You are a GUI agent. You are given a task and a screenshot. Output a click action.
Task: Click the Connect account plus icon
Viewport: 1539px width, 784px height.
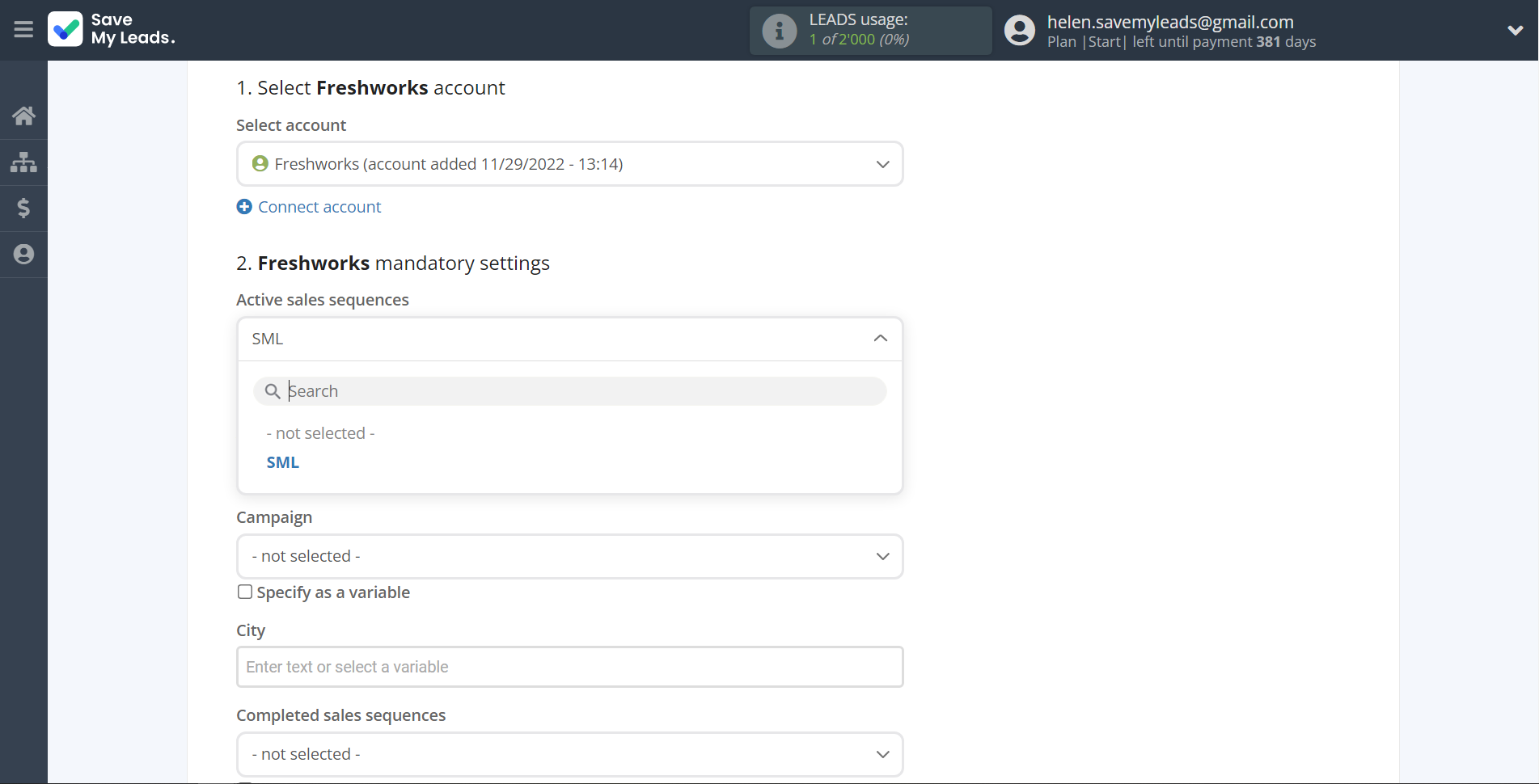[x=244, y=207]
